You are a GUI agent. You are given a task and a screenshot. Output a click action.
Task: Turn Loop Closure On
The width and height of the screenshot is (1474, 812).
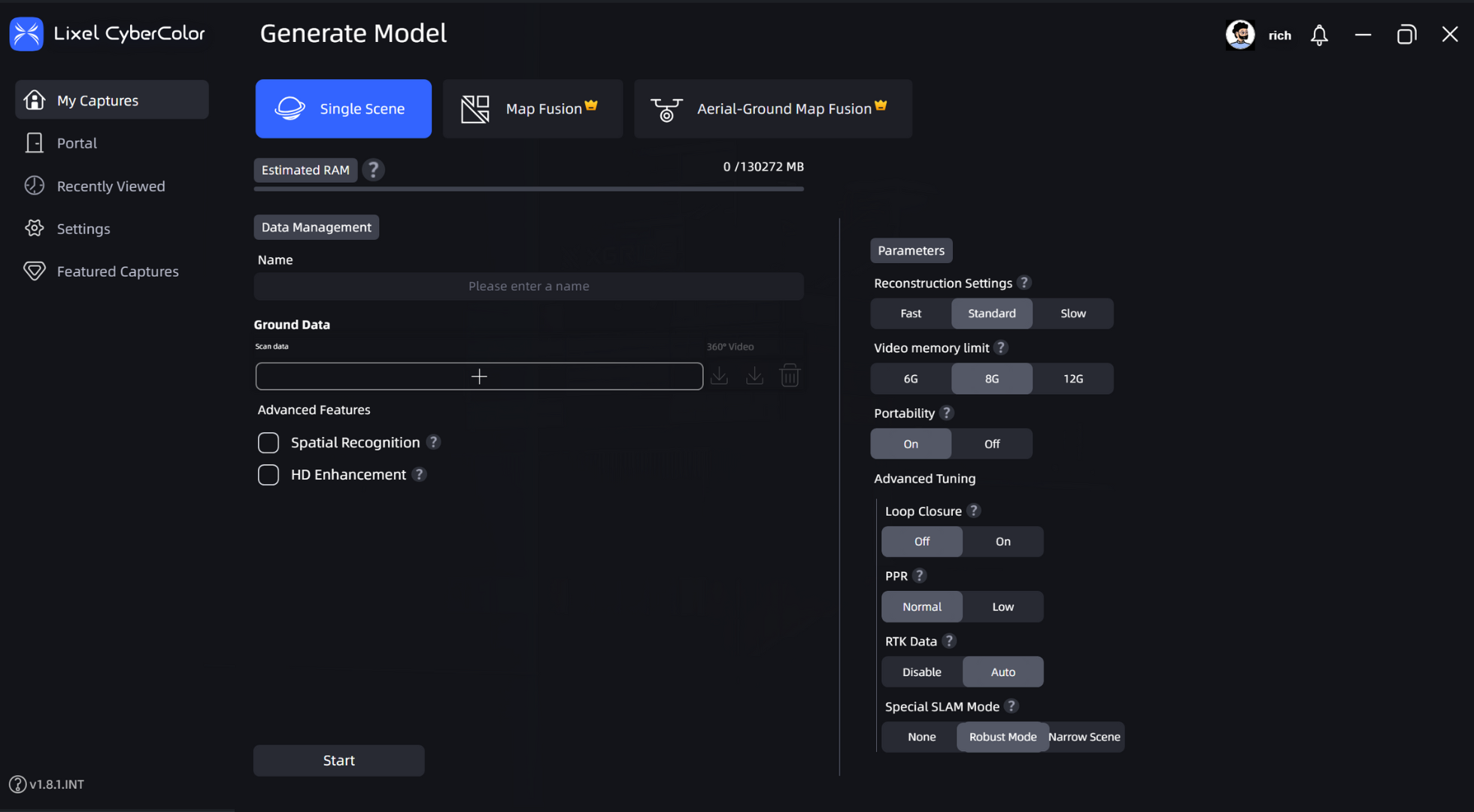coord(1002,541)
